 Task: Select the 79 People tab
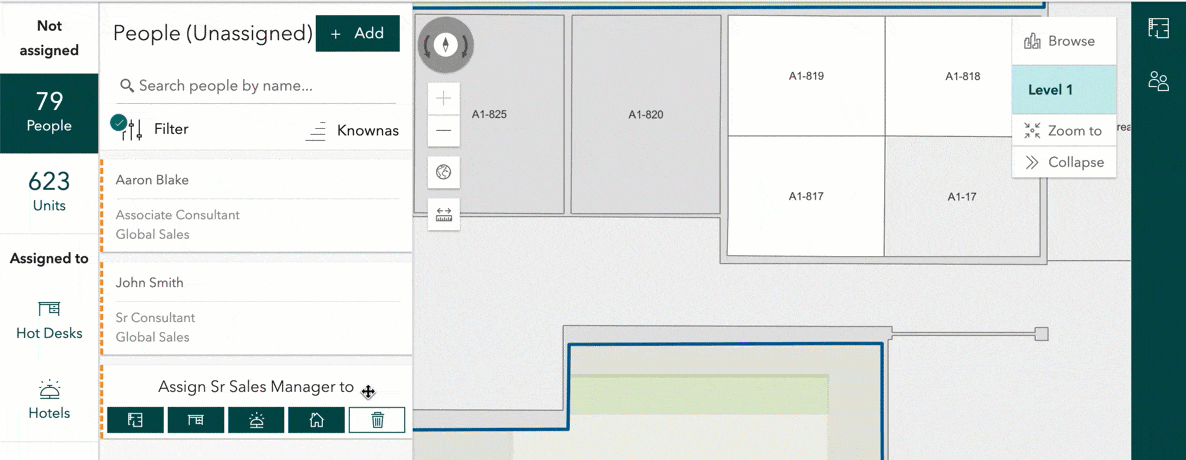[x=49, y=113]
